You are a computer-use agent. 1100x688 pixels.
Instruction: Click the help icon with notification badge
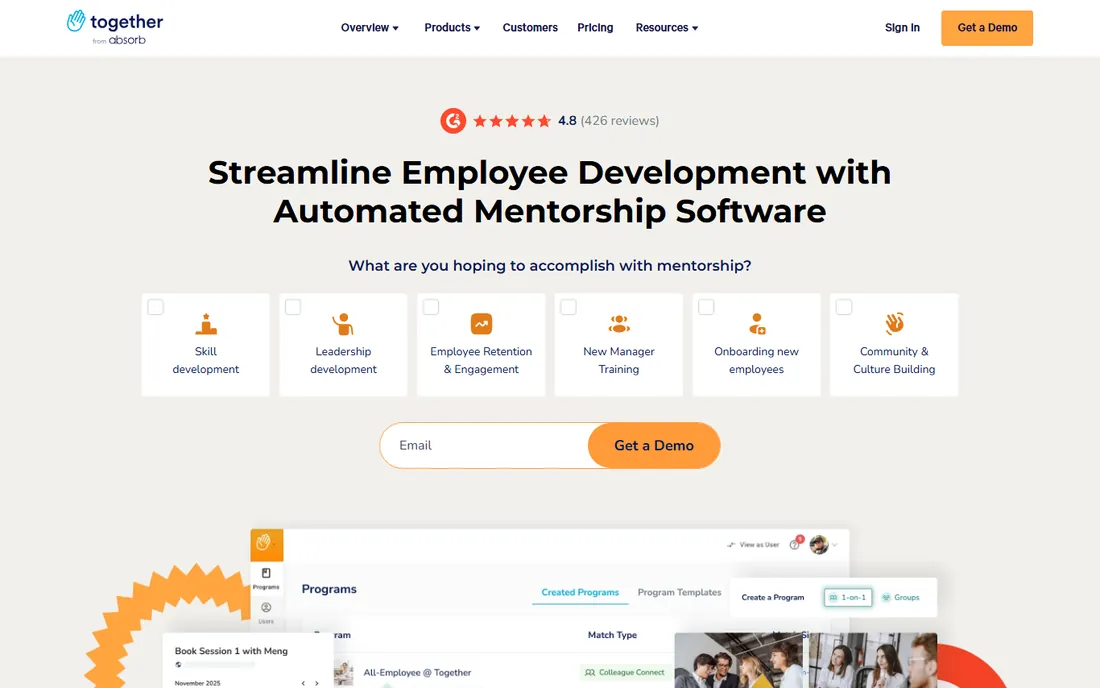pyautogui.click(x=796, y=544)
